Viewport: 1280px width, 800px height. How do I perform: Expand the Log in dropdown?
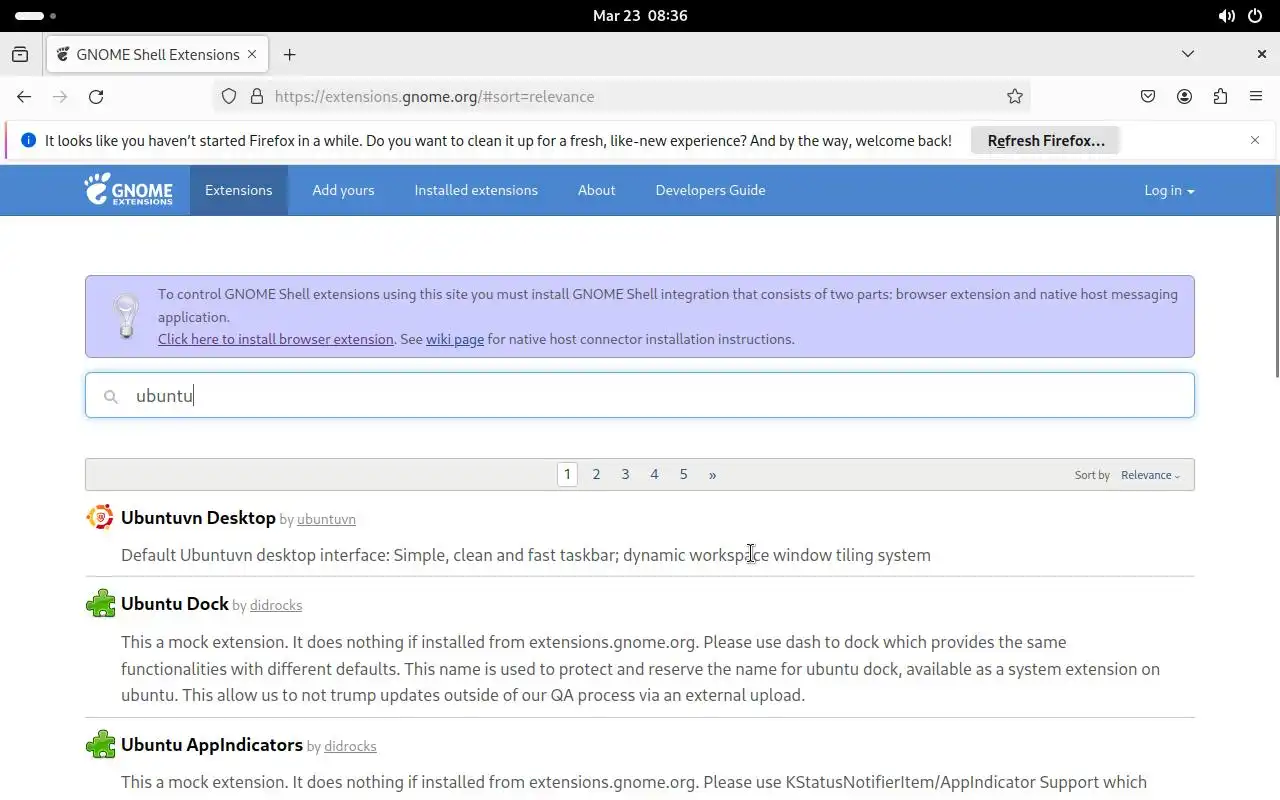[1169, 190]
